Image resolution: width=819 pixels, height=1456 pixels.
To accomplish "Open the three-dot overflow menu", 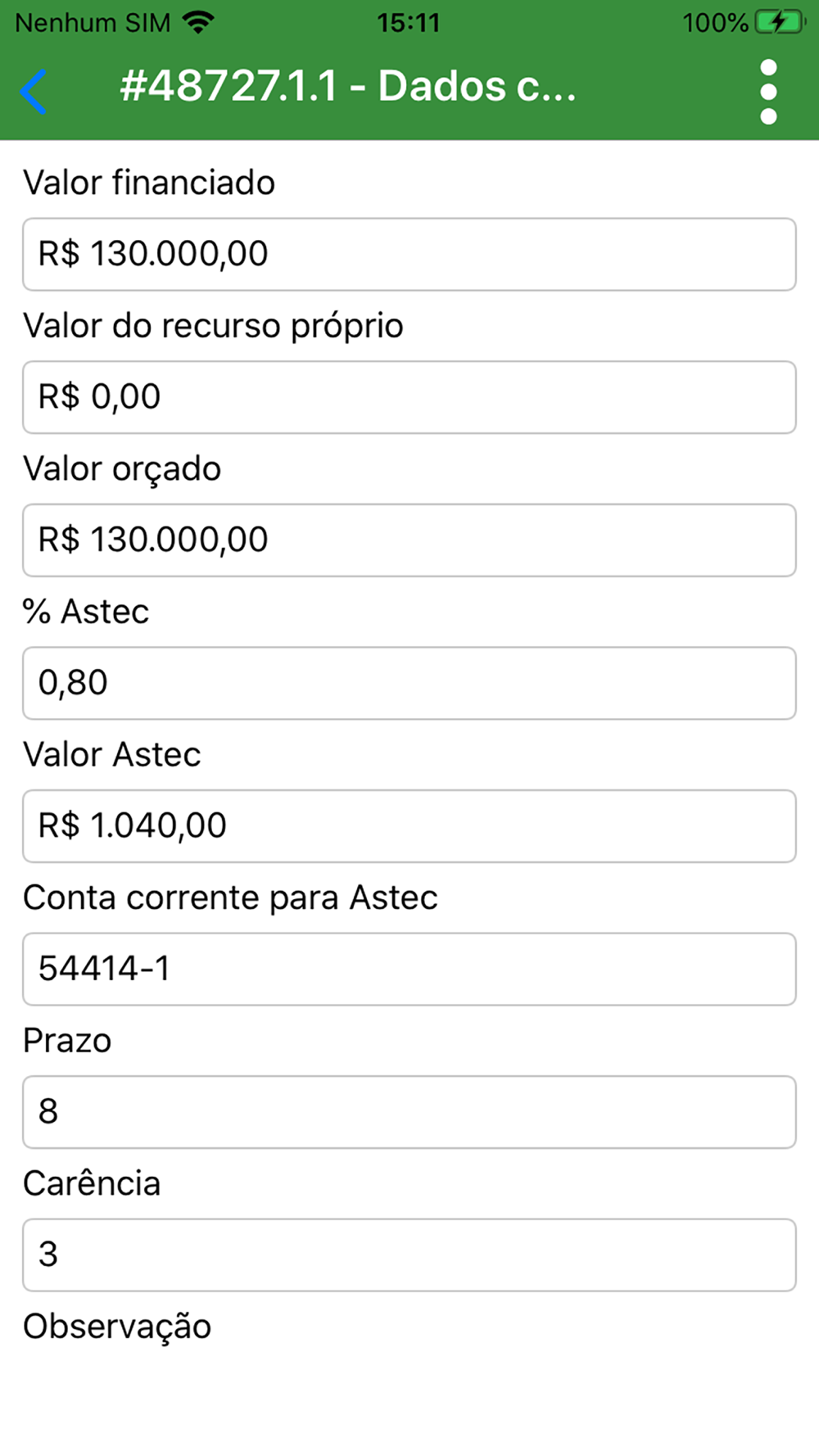I will point(768,91).
